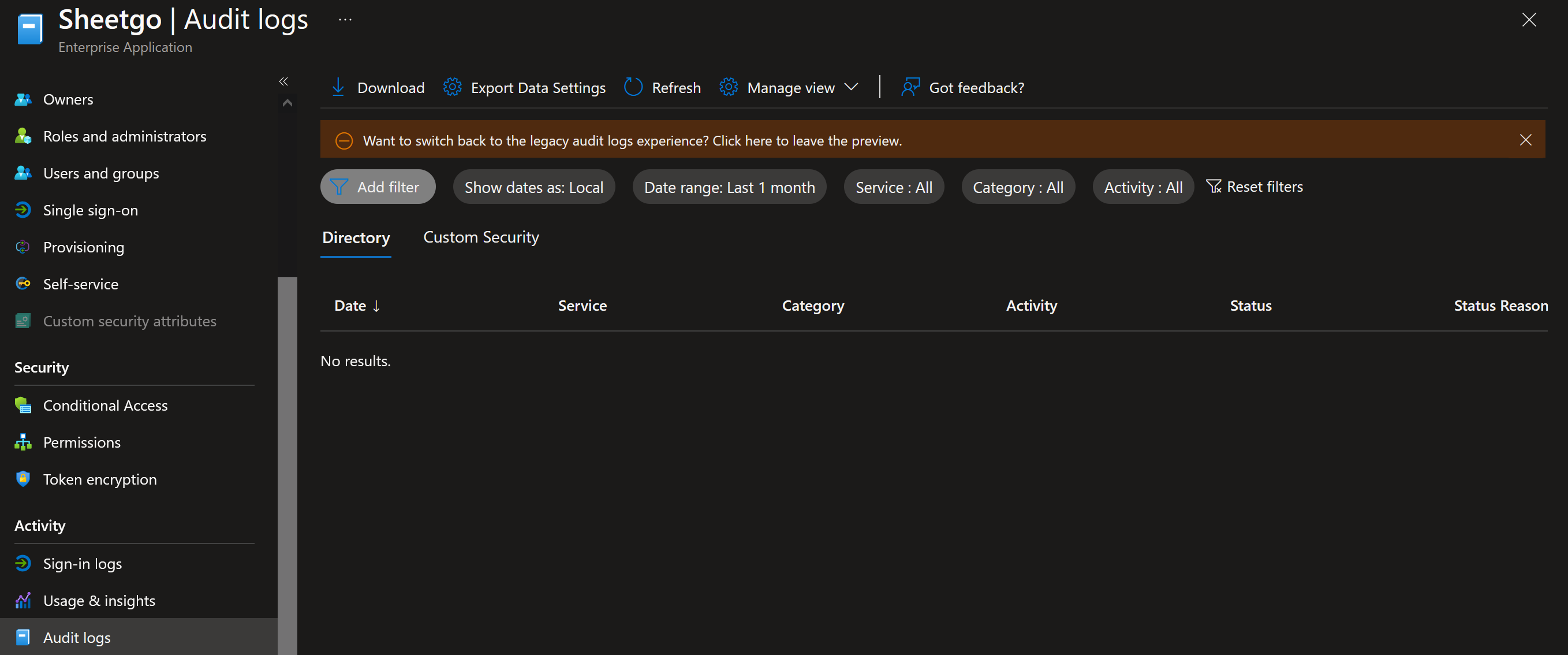Image resolution: width=1568 pixels, height=655 pixels.
Task: Click the Usage & insights chart icon
Action: pyautogui.click(x=23, y=601)
